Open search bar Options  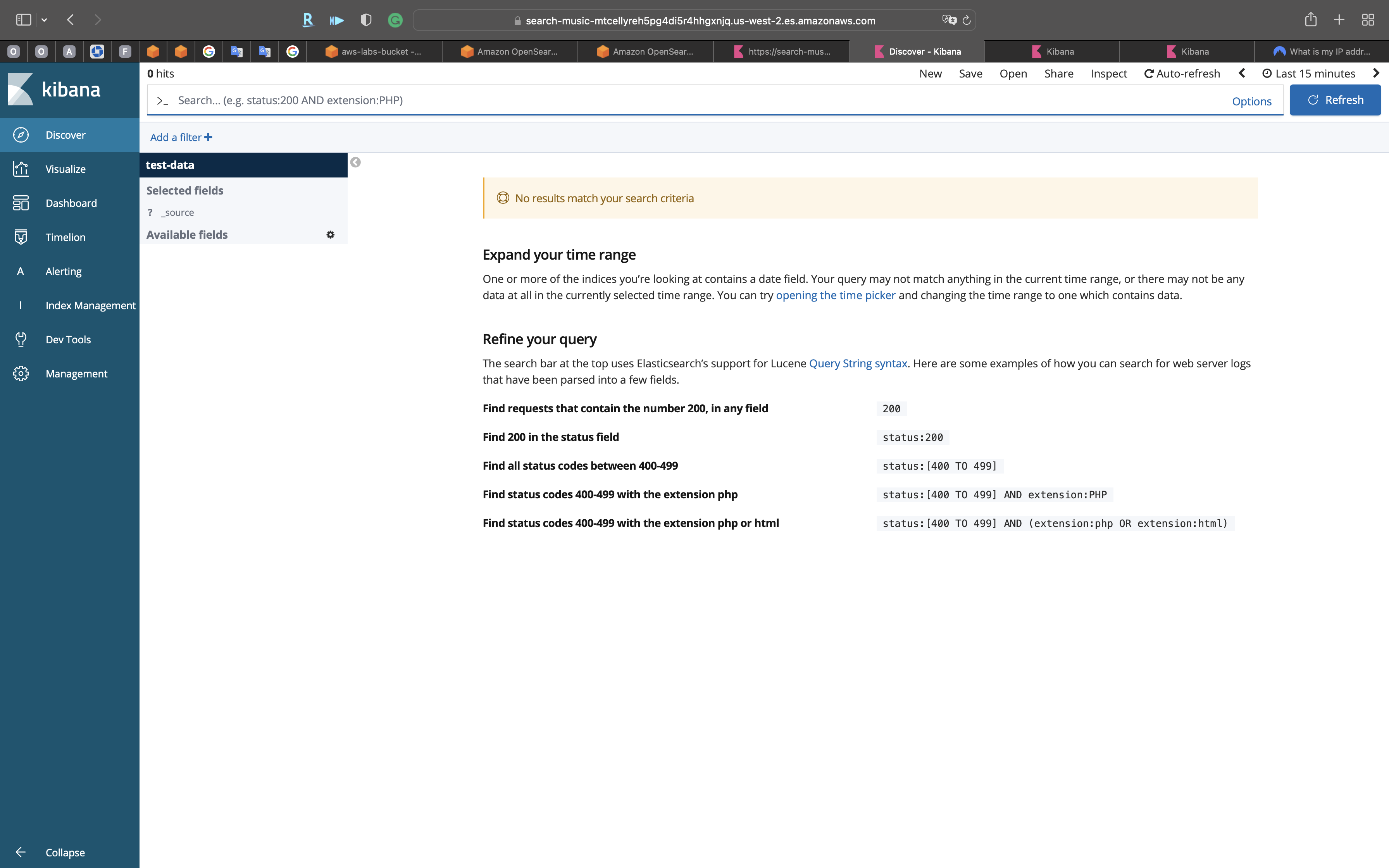coord(1251,101)
